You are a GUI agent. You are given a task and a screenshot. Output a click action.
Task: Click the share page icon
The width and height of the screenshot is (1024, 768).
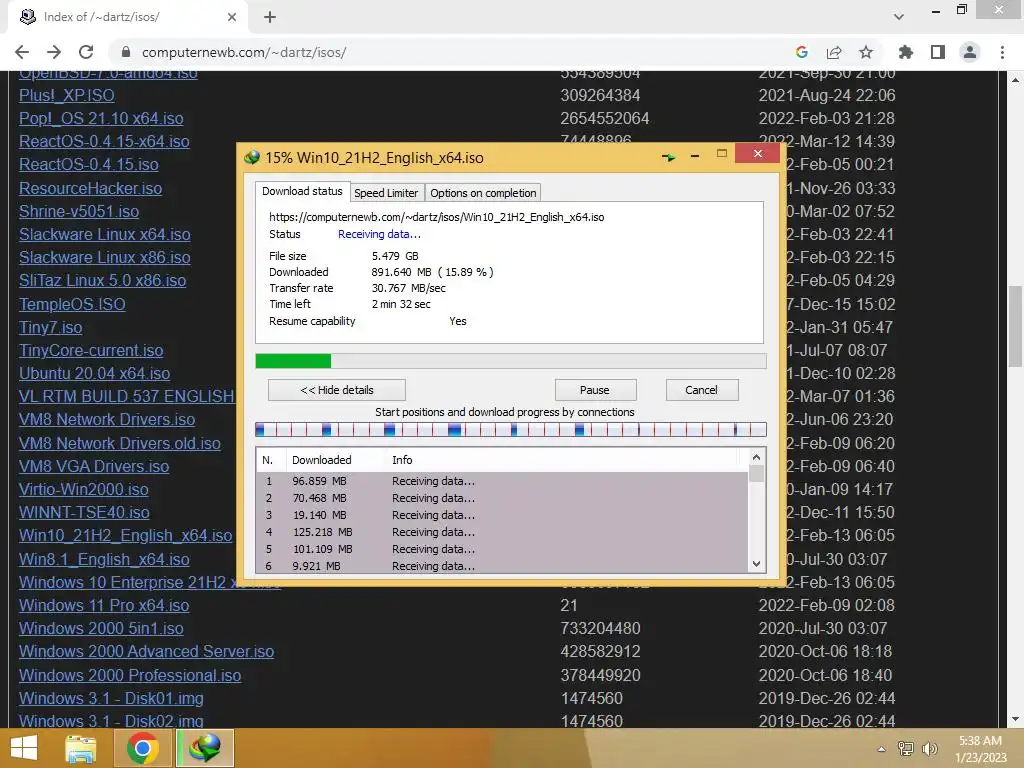(x=834, y=52)
